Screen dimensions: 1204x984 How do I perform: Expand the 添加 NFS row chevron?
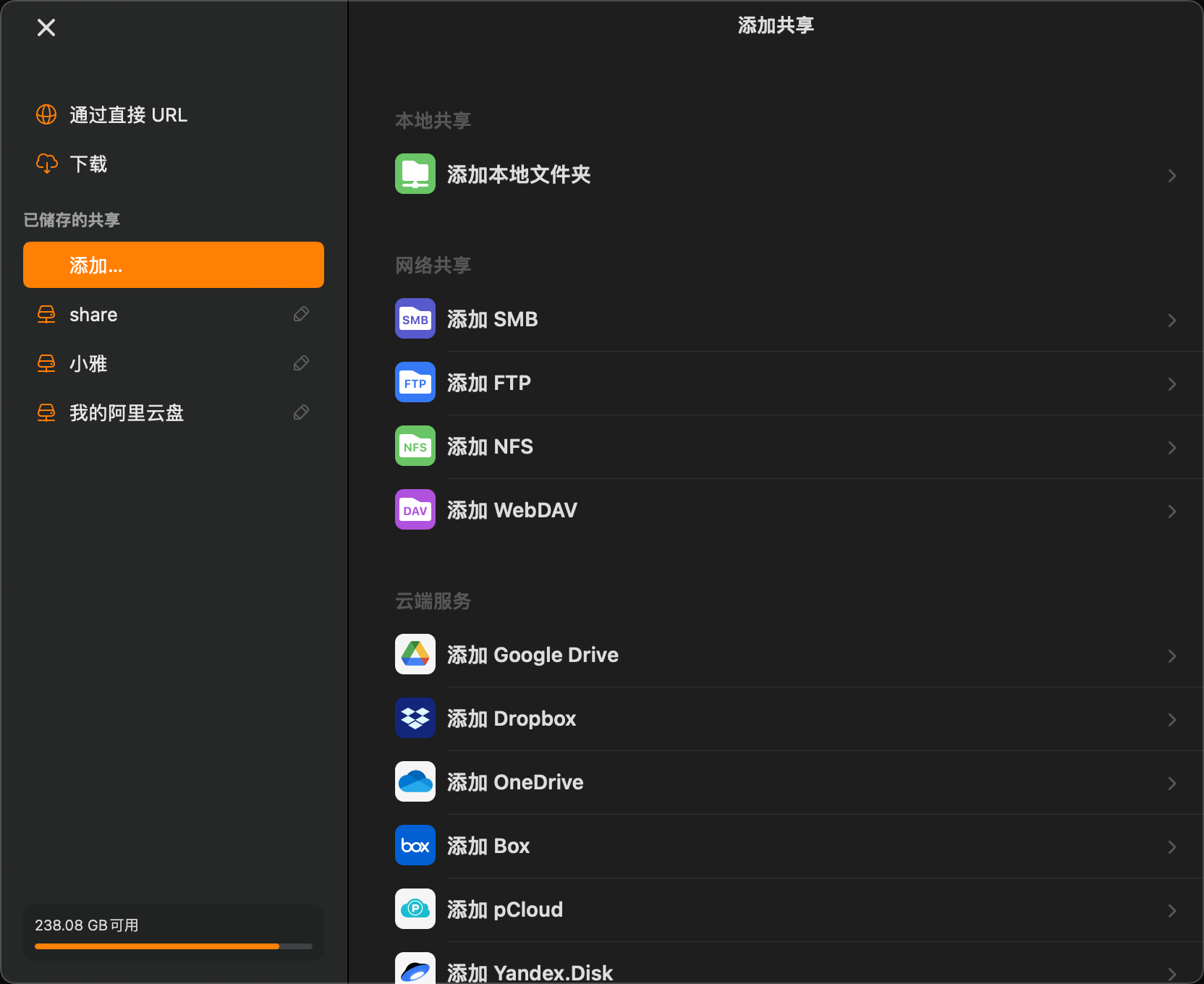click(x=1172, y=448)
